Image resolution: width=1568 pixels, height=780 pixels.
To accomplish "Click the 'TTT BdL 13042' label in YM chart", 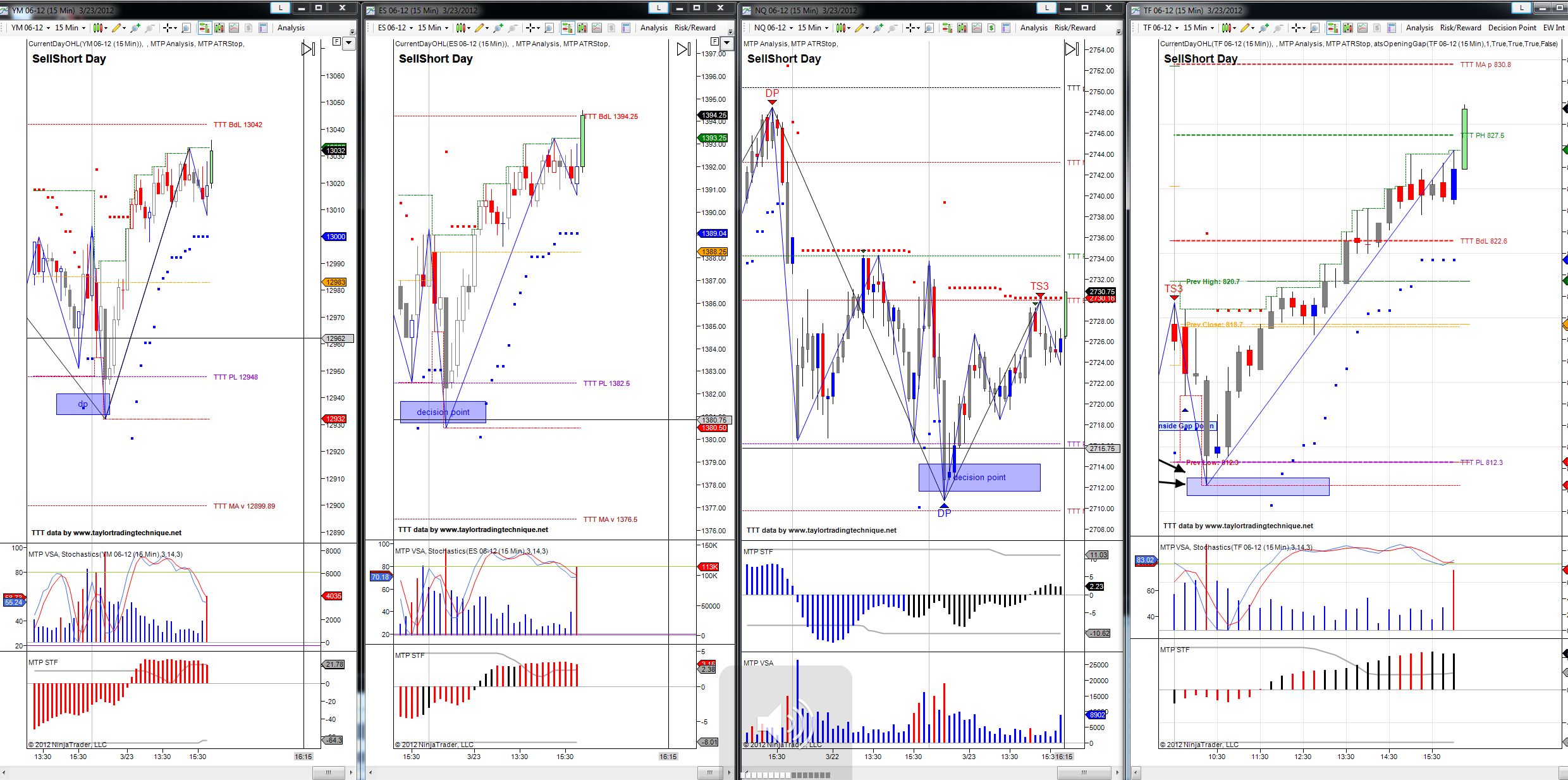I will [x=238, y=125].
